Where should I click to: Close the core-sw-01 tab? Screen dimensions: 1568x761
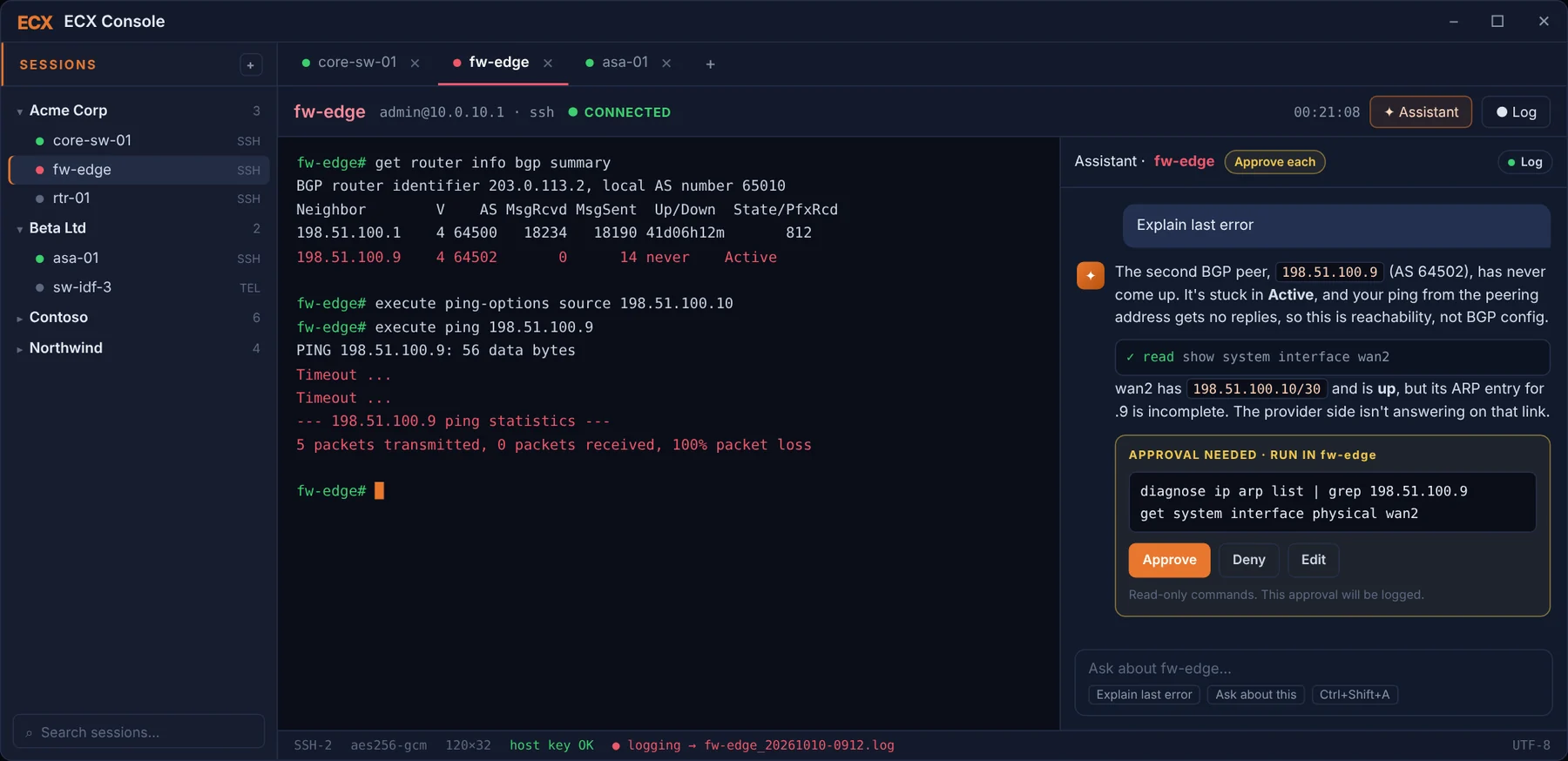(x=416, y=63)
